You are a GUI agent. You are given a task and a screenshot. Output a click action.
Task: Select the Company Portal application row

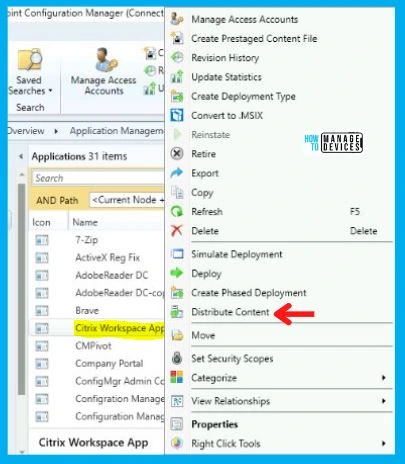[x=97, y=363]
